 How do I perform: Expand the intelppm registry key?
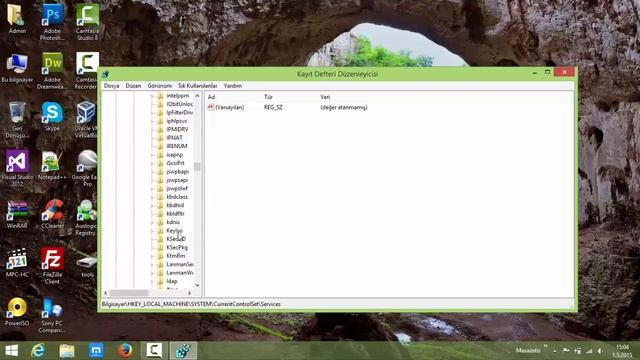152,96
